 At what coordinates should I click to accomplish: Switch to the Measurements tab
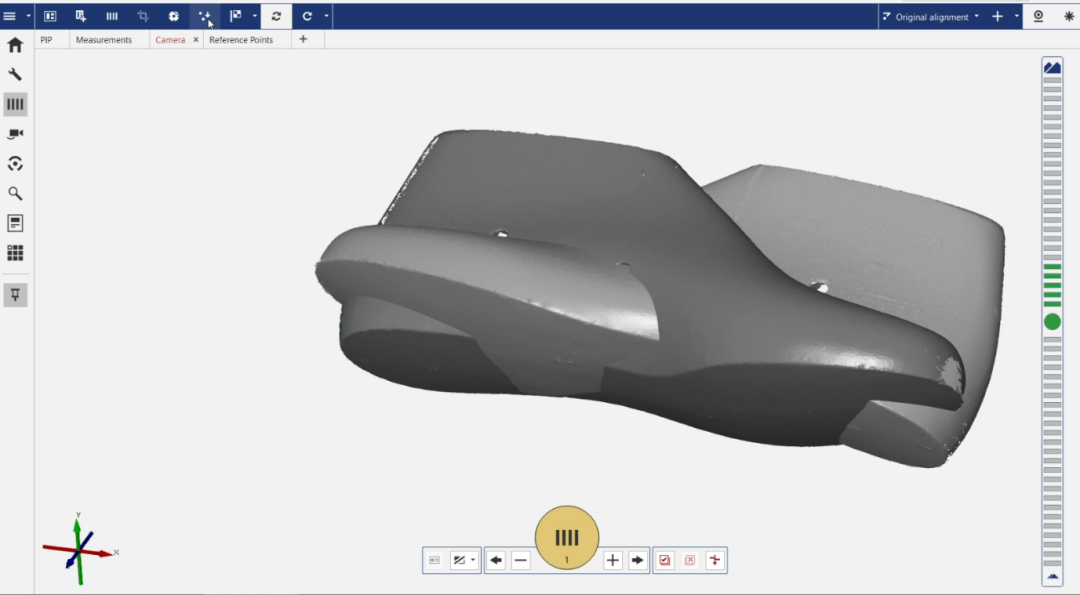coord(104,40)
